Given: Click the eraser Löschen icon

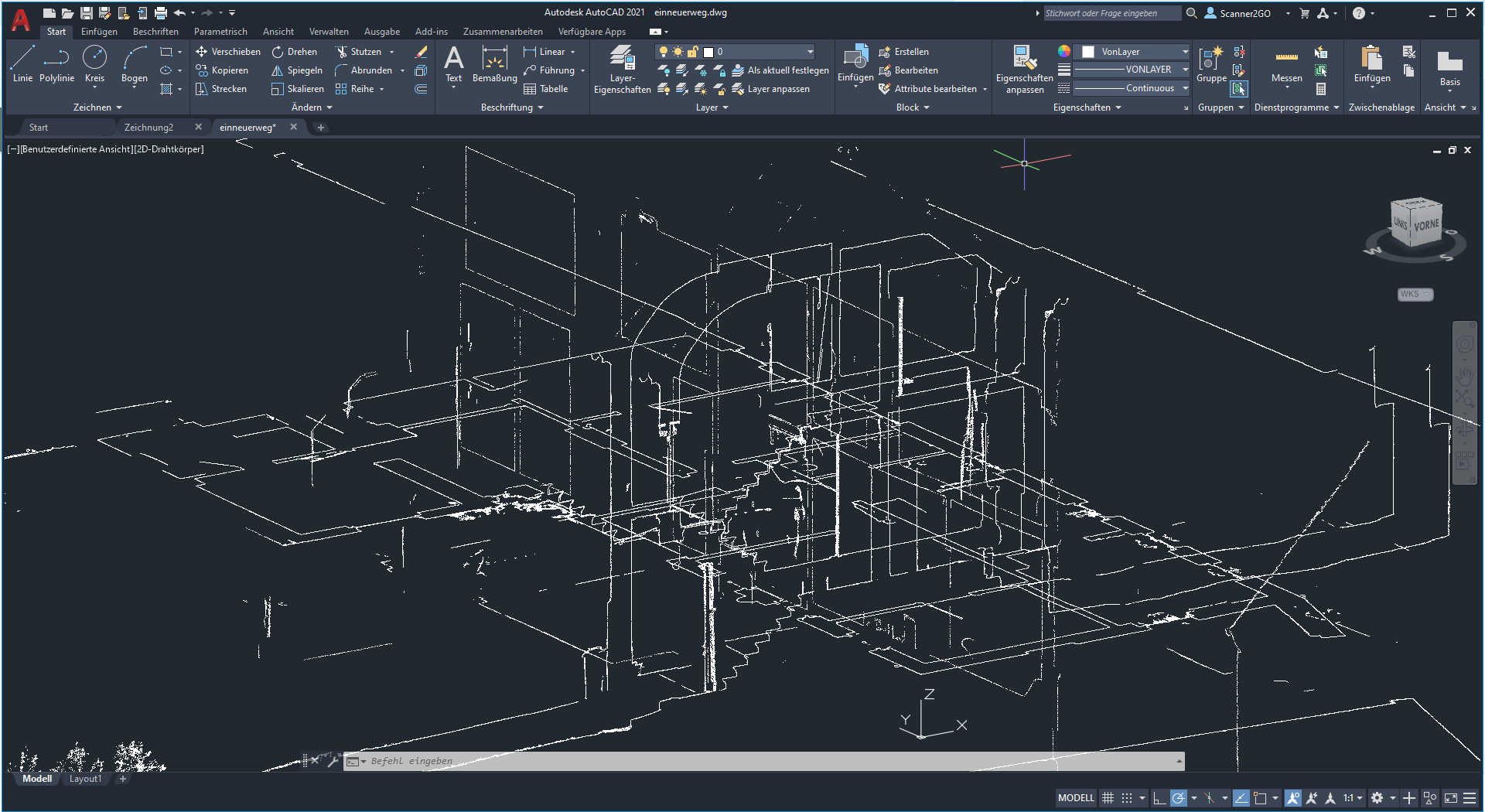Looking at the screenshot, I should 421,52.
